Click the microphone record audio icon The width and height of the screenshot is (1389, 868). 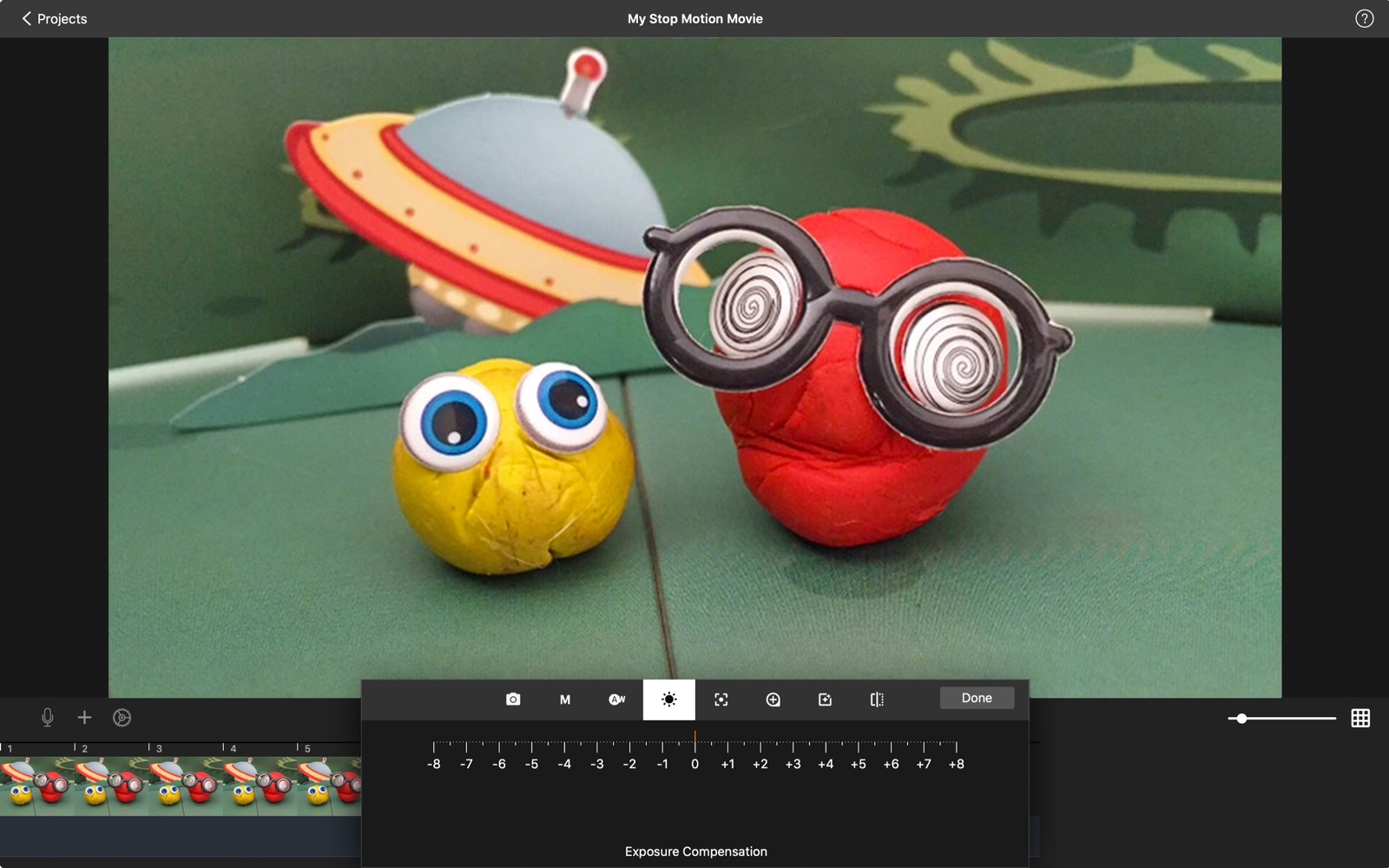click(48, 718)
